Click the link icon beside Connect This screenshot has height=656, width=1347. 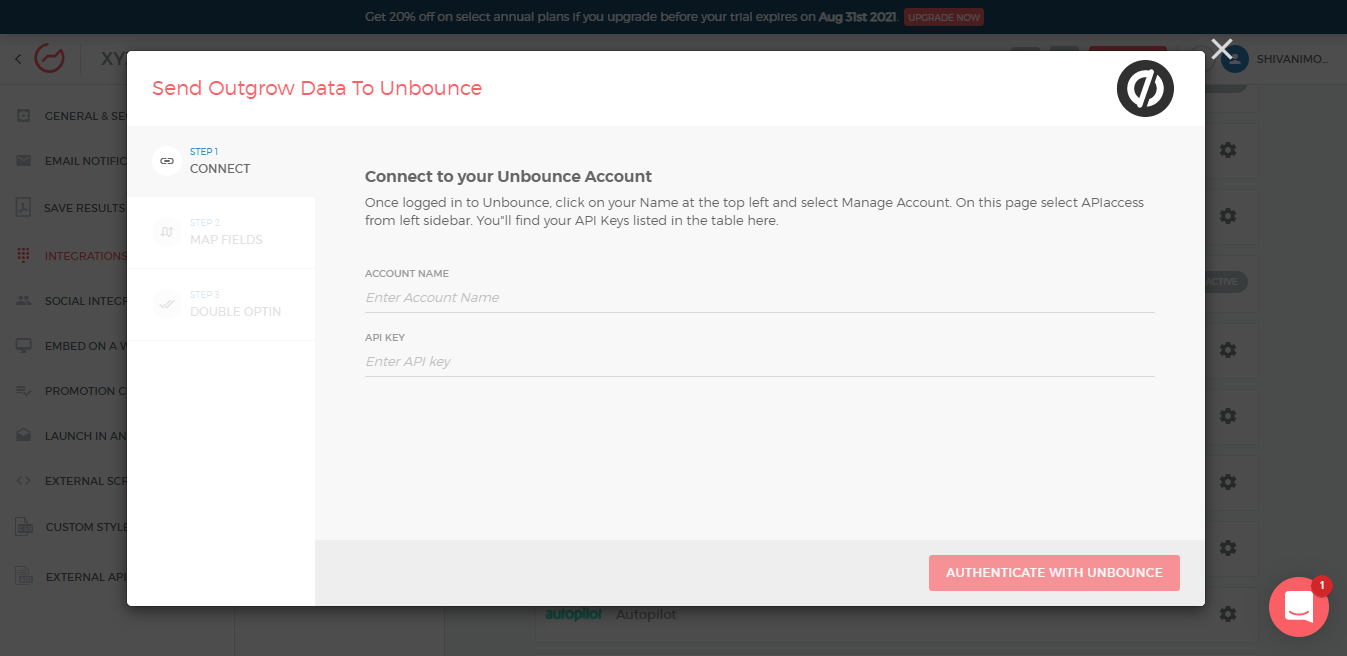[167, 160]
